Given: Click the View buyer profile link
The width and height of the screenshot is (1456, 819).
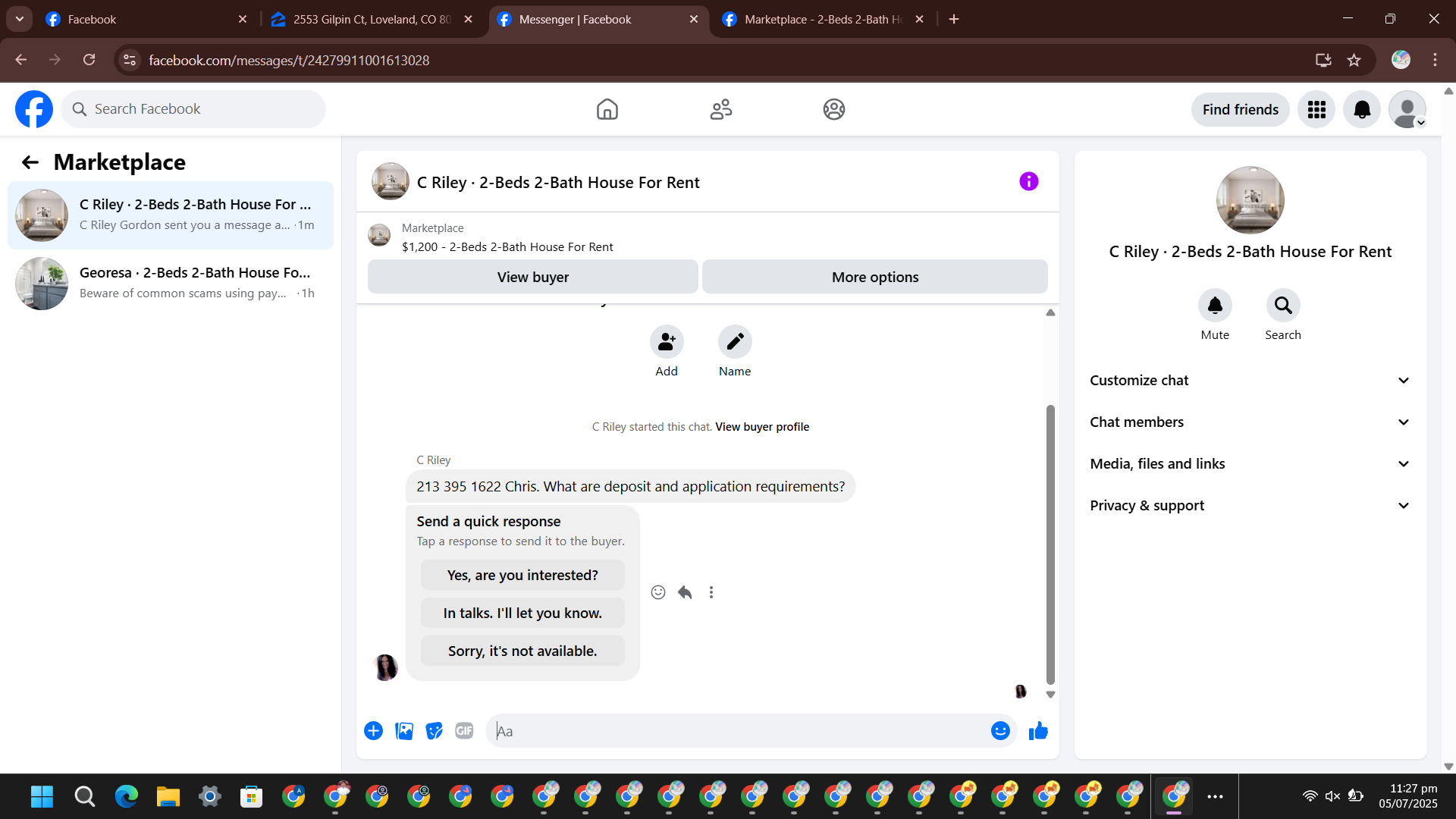Looking at the screenshot, I should (761, 427).
